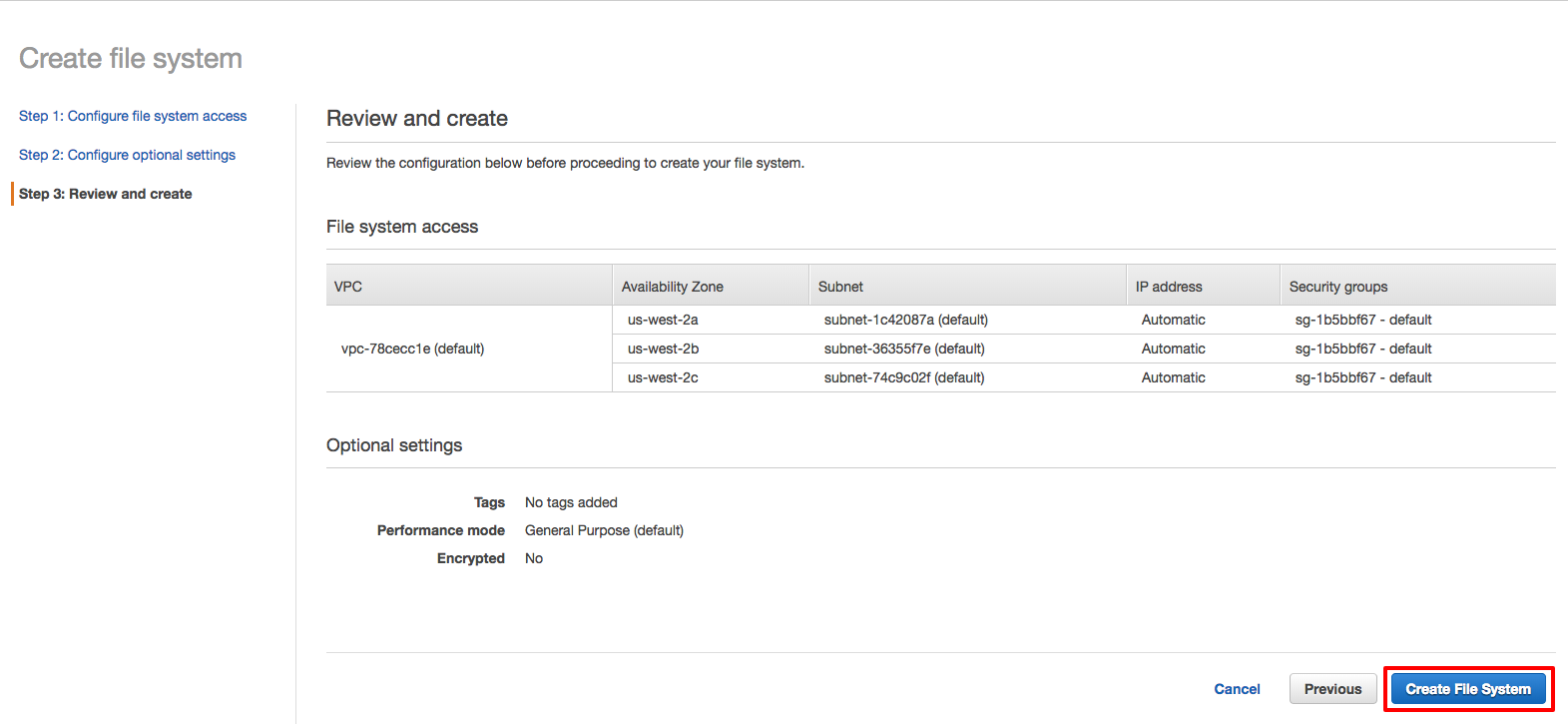Select the us-west-2c availability zone row
1568x724 pixels.
click(663, 377)
